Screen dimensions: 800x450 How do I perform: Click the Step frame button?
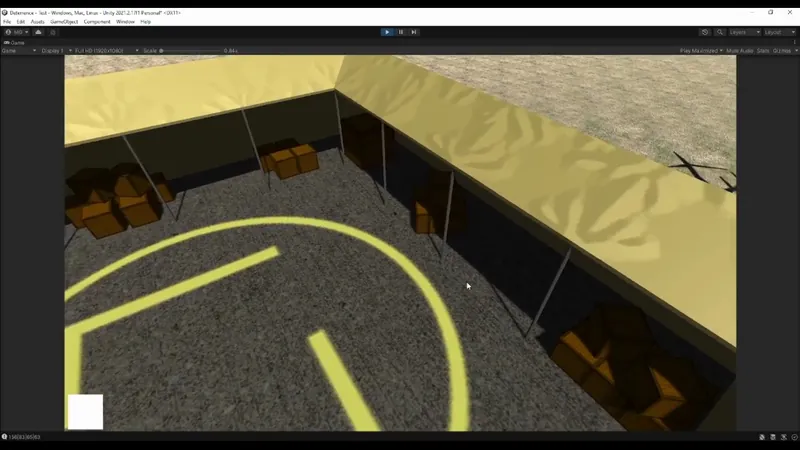coord(414,32)
